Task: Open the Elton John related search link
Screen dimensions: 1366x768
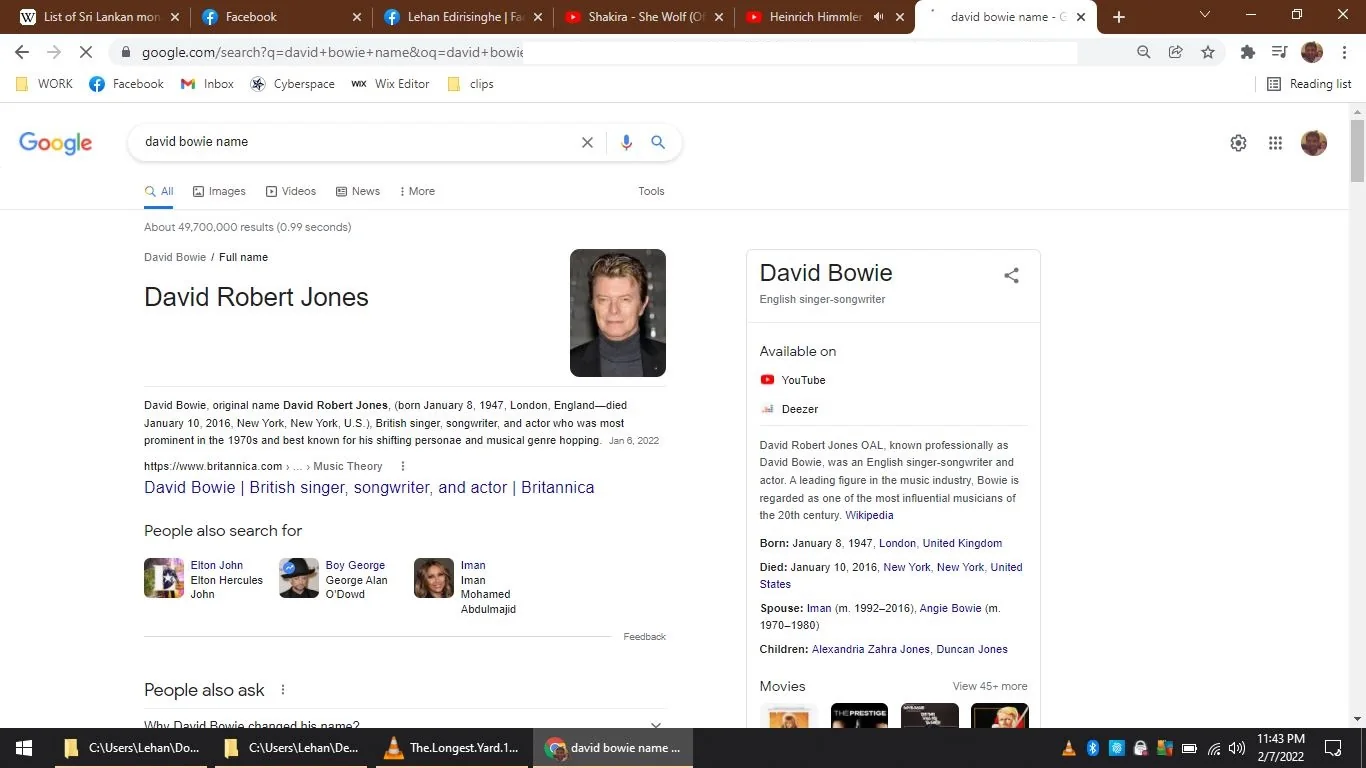Action: (x=217, y=565)
